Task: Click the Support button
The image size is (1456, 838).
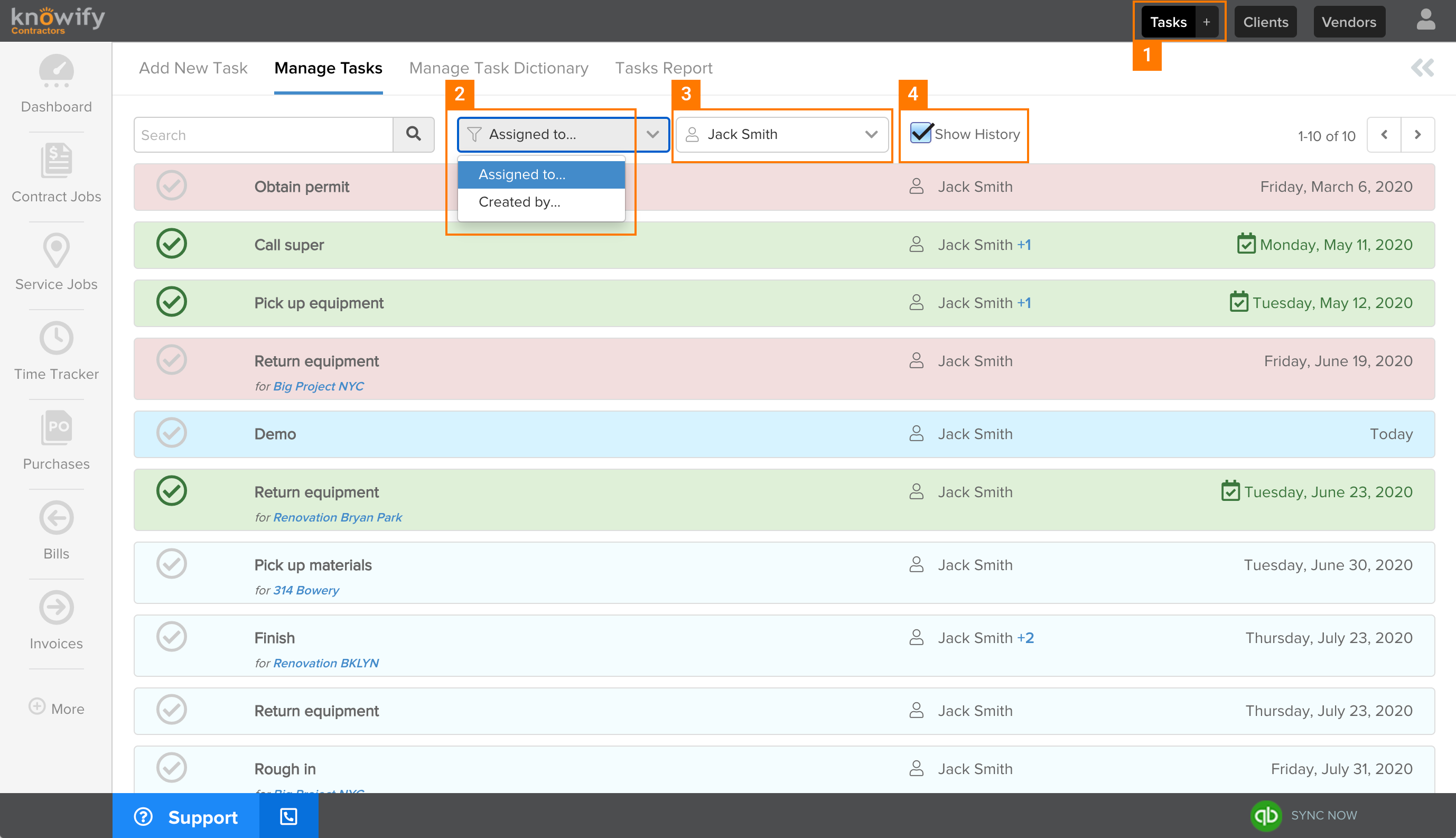Action: [185, 816]
